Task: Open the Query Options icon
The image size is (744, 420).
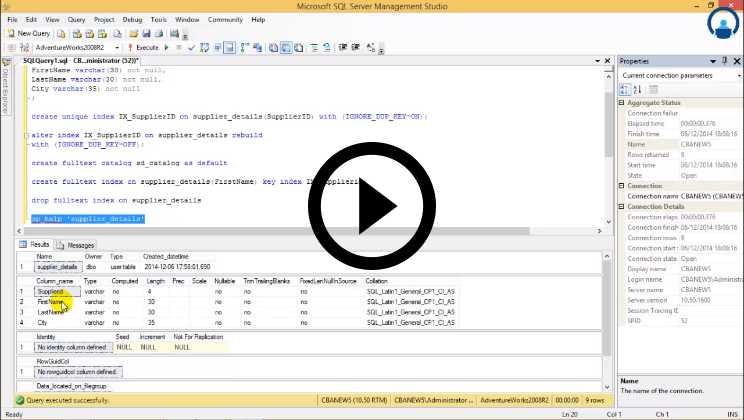Action: [x=217, y=47]
